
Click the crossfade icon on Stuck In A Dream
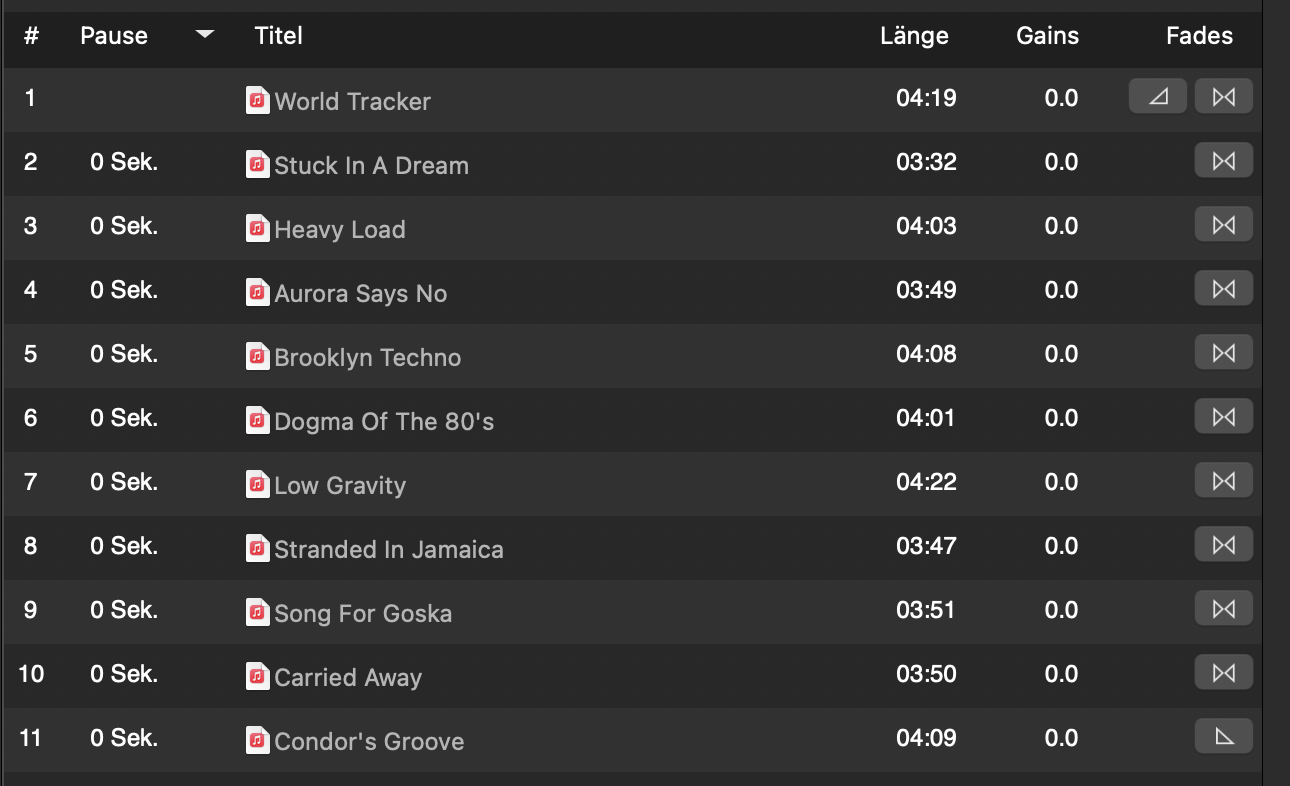click(x=1223, y=160)
